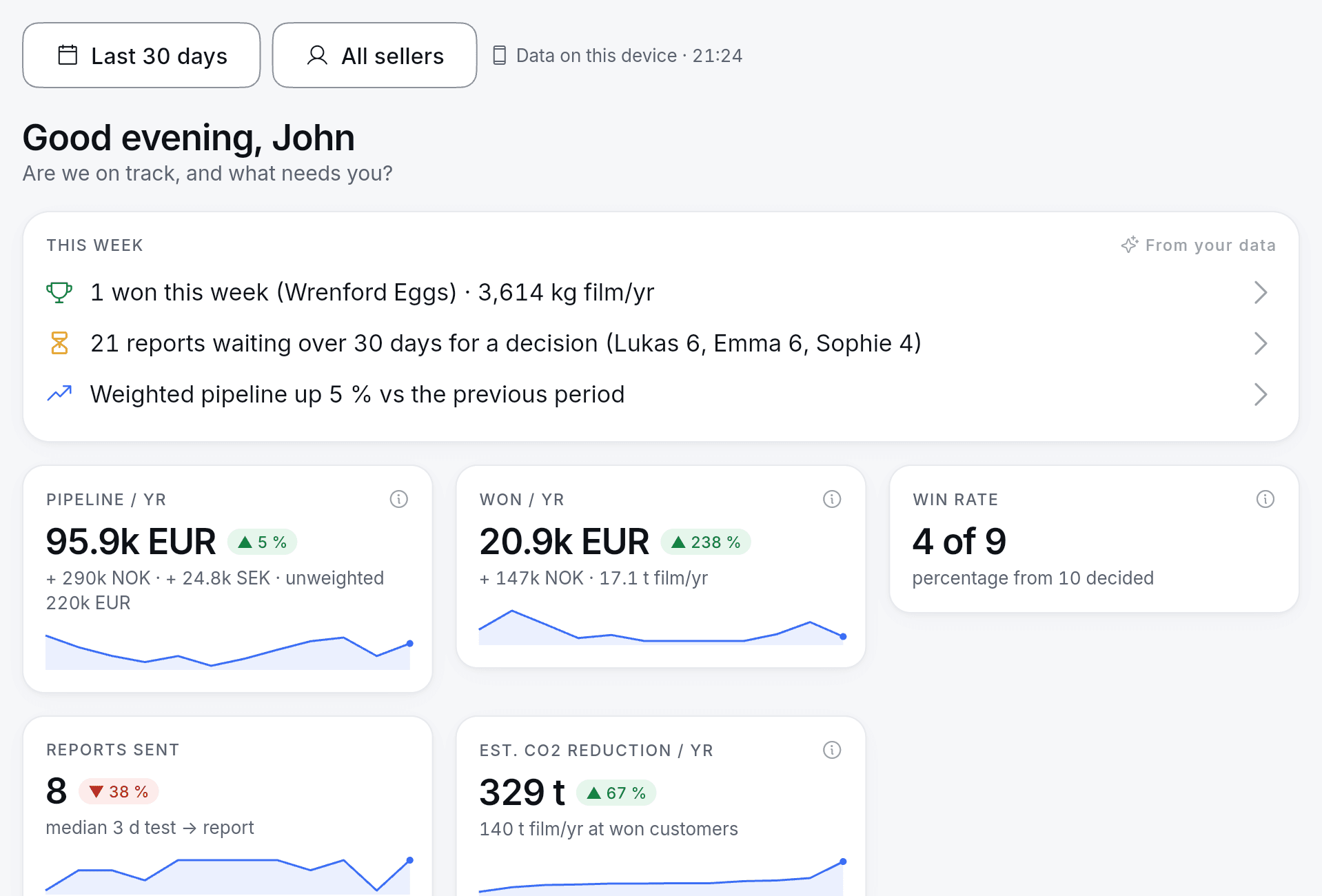Expand the 21 reports waiting row chevron
Image resolution: width=1322 pixels, height=896 pixels.
(x=1261, y=343)
